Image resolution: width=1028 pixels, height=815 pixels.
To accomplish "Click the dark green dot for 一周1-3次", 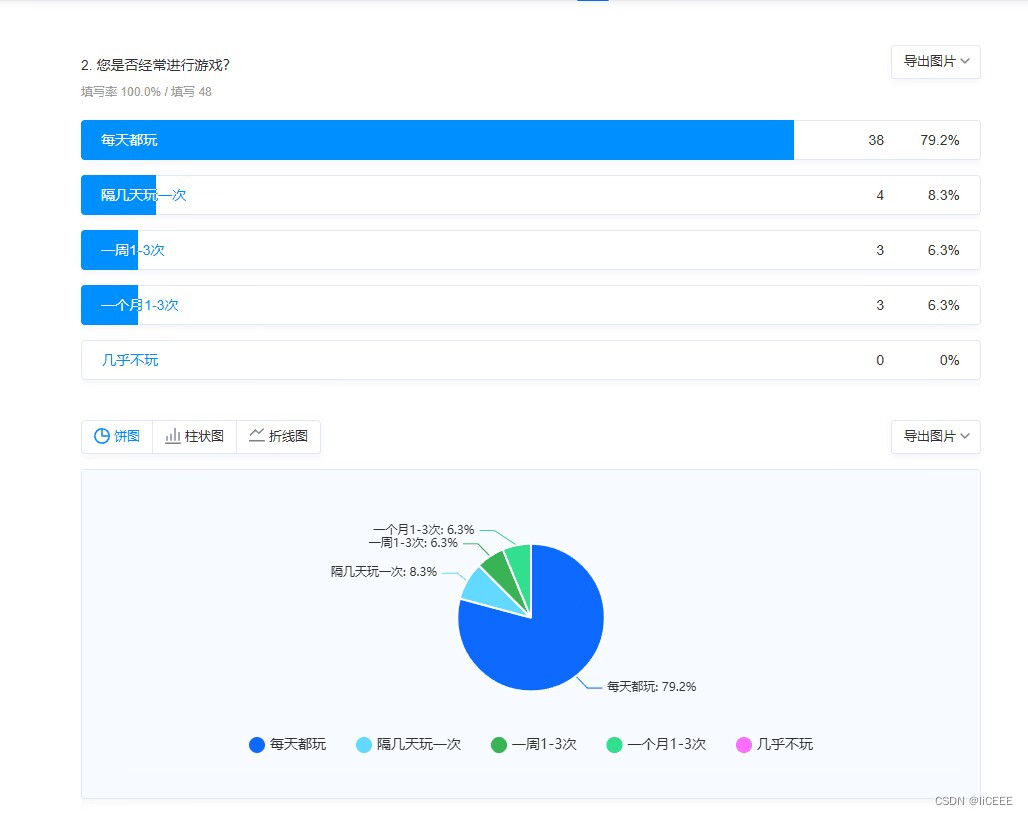I will pyautogui.click(x=497, y=744).
